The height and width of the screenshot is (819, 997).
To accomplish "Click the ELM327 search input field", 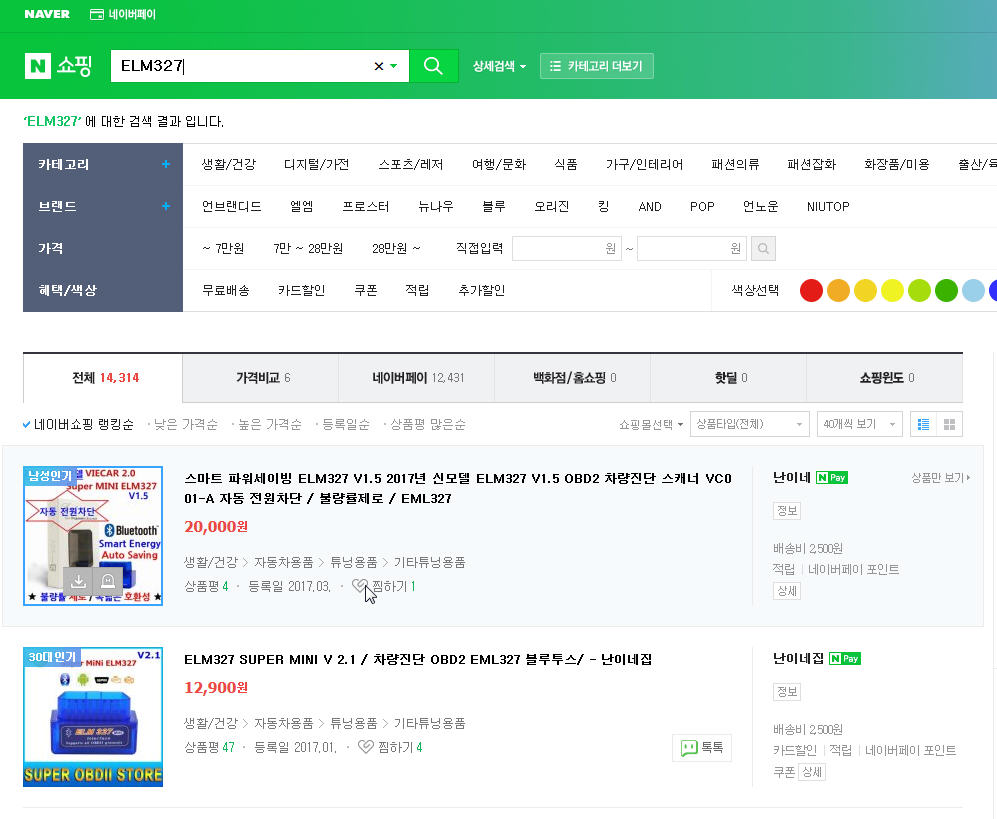I will click(x=242, y=66).
